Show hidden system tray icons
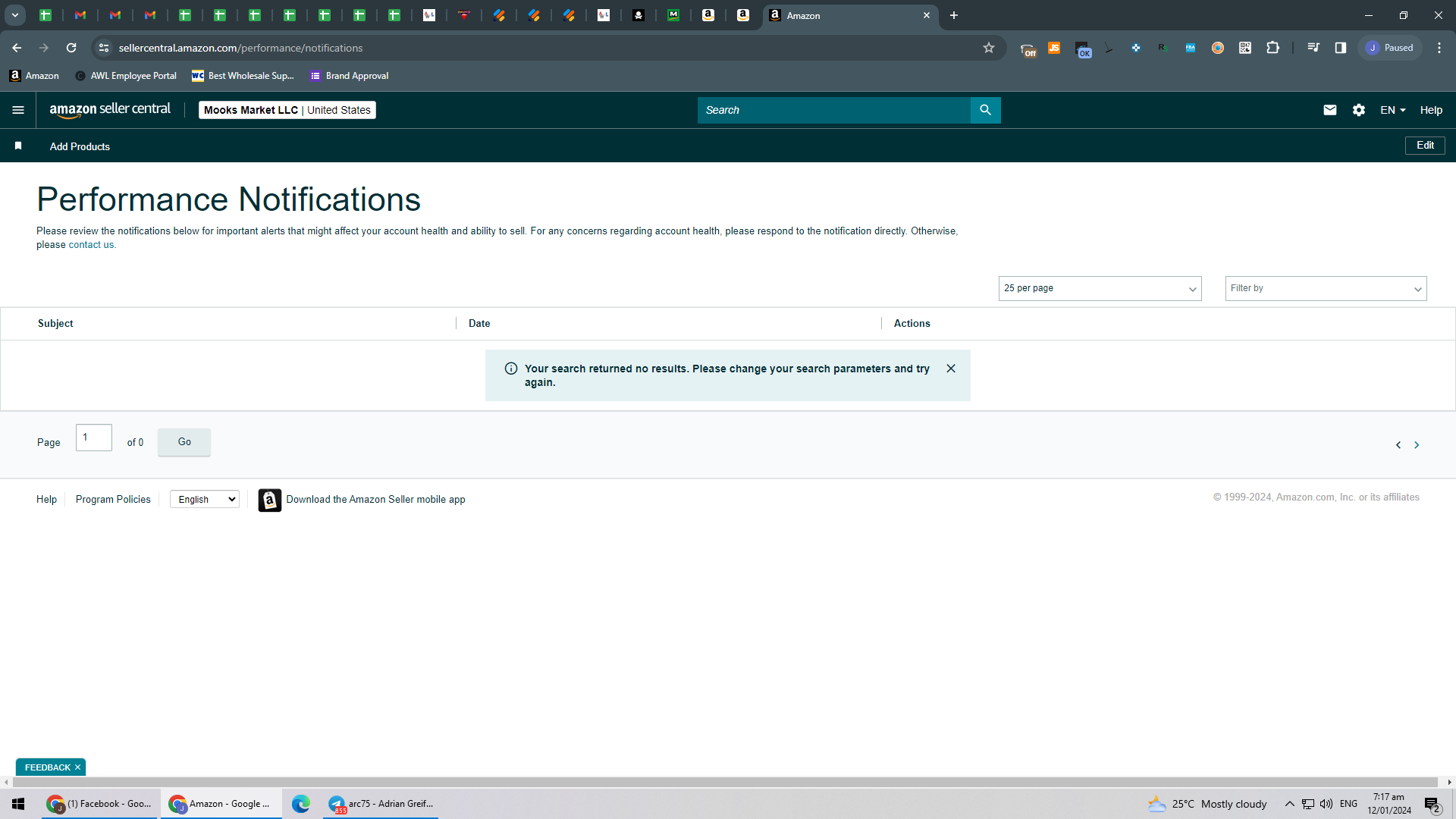 (x=1289, y=804)
